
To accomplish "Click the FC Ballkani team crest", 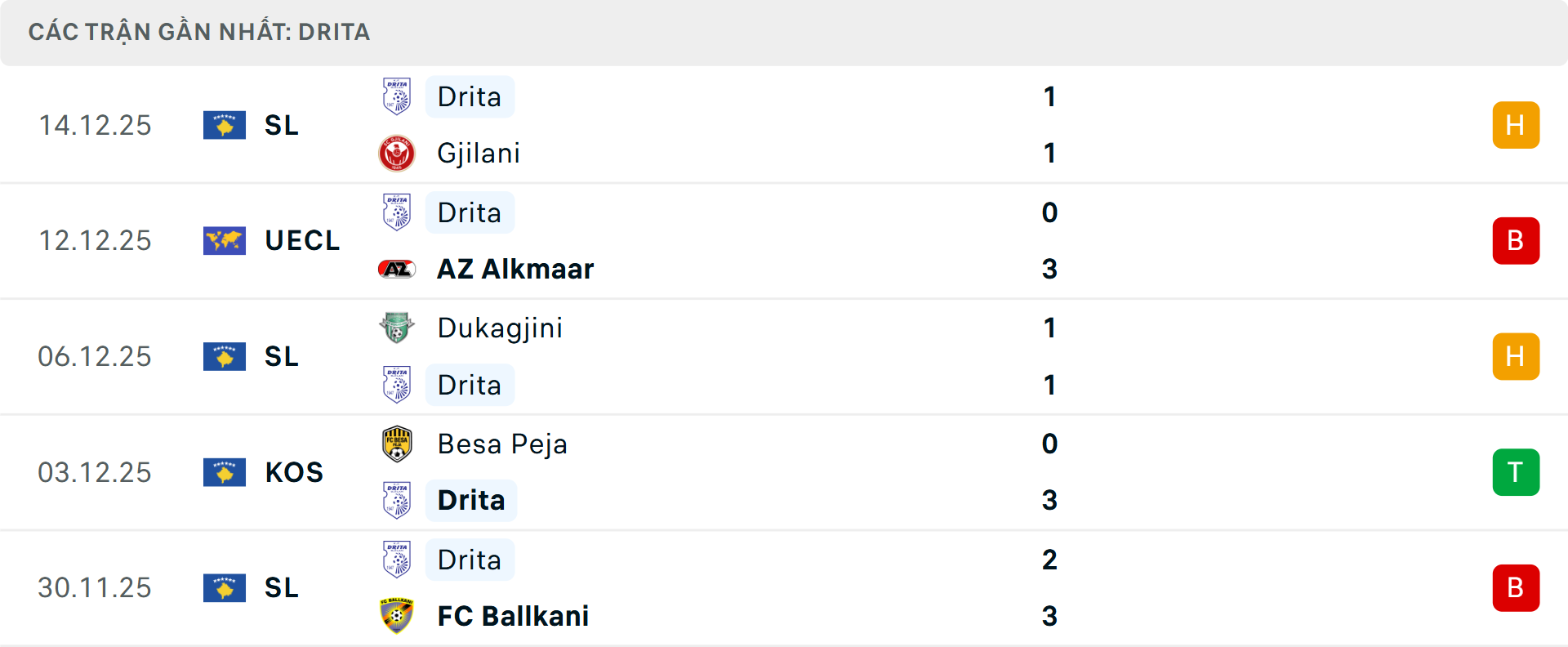I will 397,616.
